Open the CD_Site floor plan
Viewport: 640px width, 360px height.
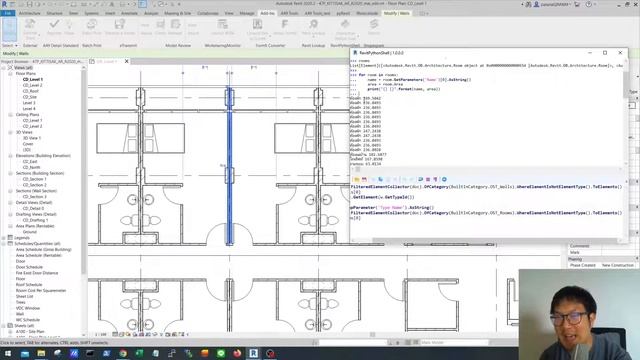click(30, 97)
